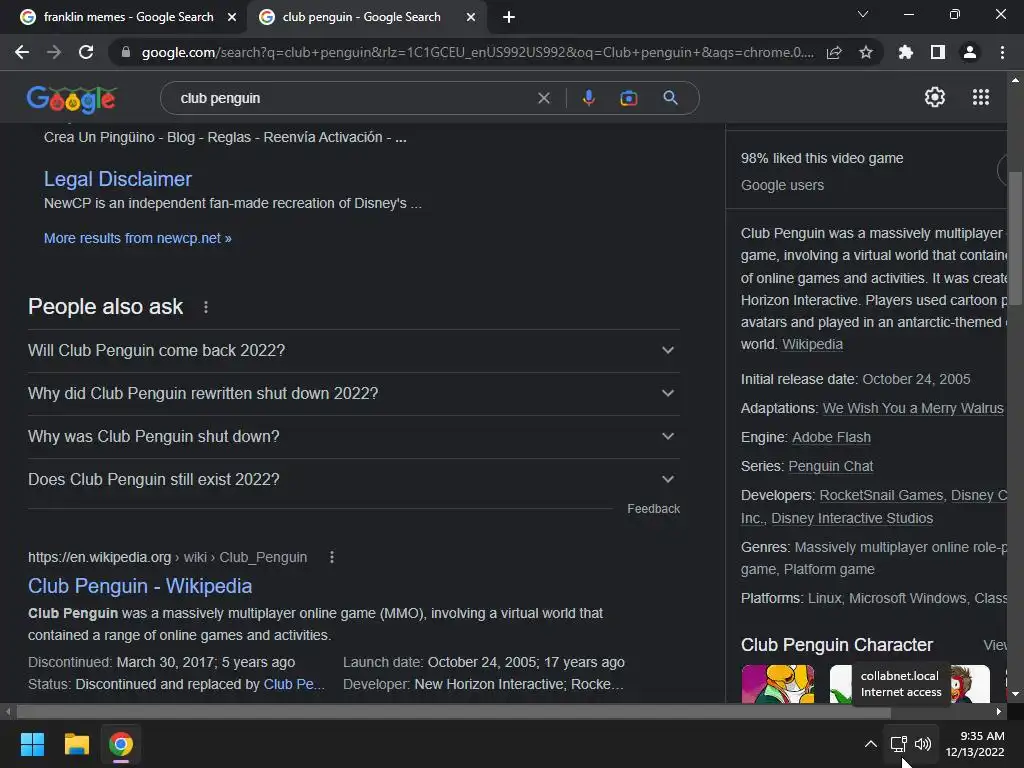Image resolution: width=1024 pixels, height=768 pixels.
Task: Open More results from newcp.net
Action: (138, 238)
